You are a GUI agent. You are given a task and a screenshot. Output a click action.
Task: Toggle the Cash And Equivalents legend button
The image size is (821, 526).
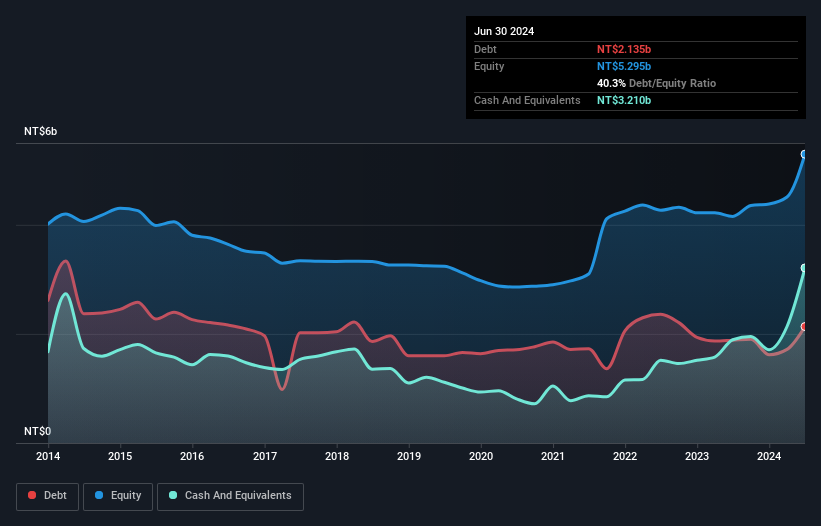tap(230, 496)
